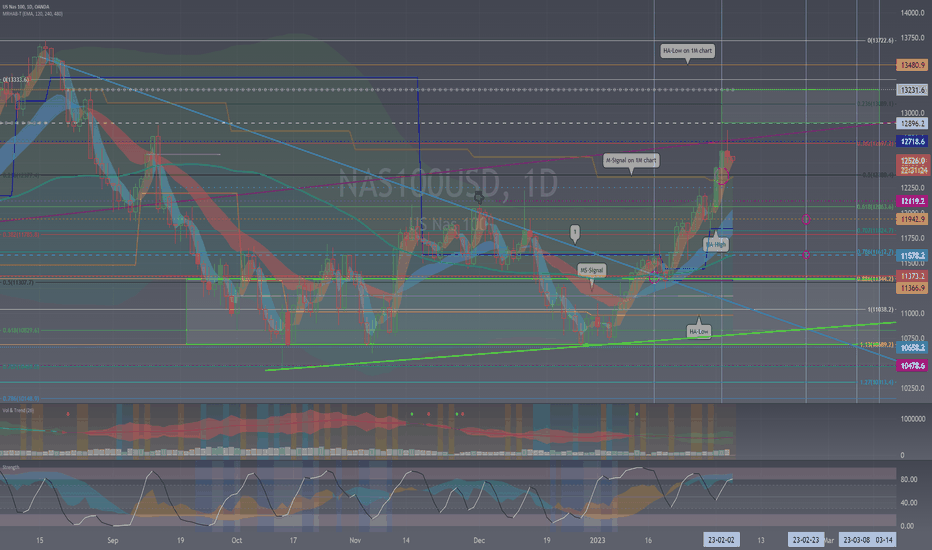Click the Vol & Trend indicator legend
The width and height of the screenshot is (932, 550).
pos(18,410)
